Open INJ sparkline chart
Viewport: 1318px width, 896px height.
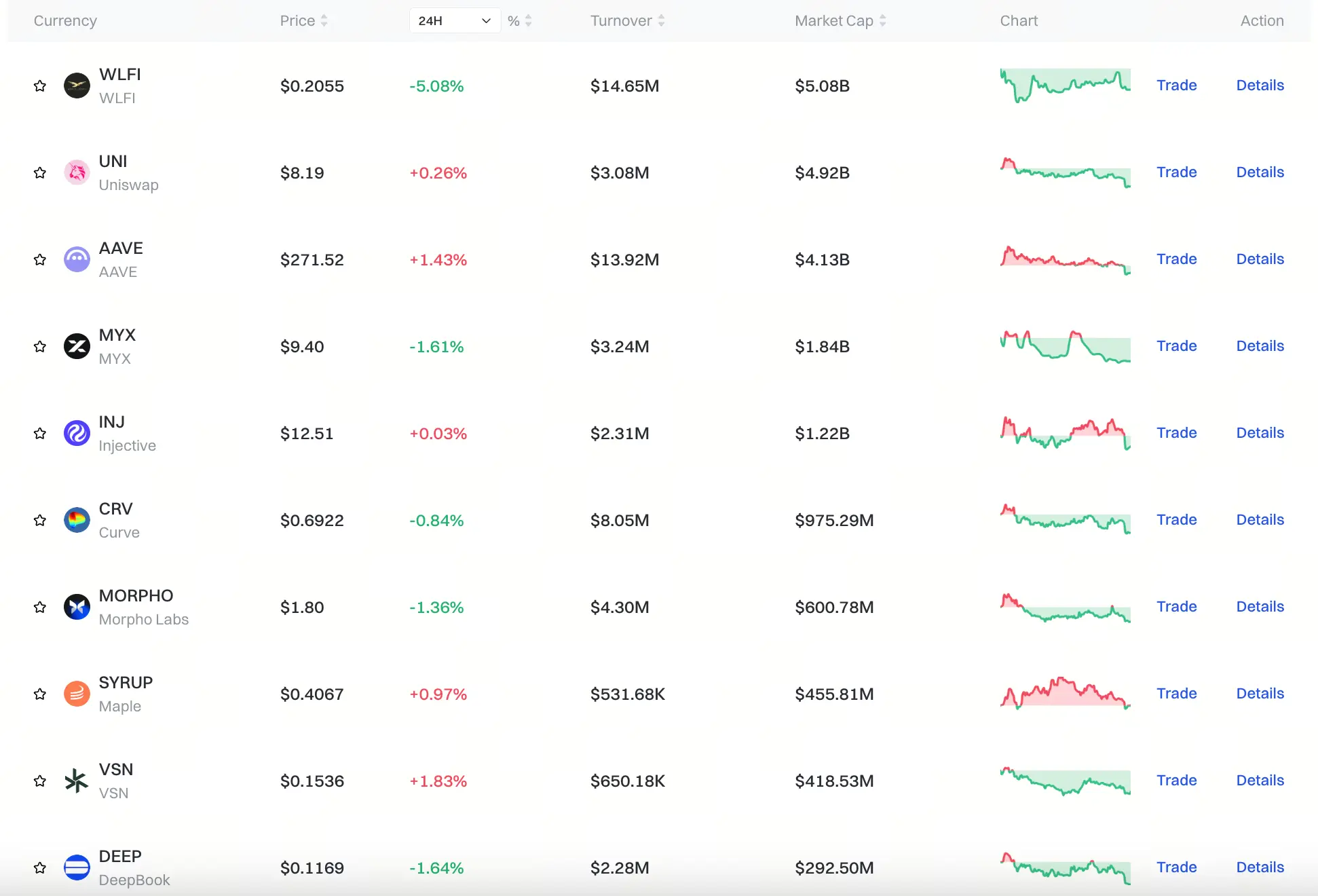point(1065,433)
